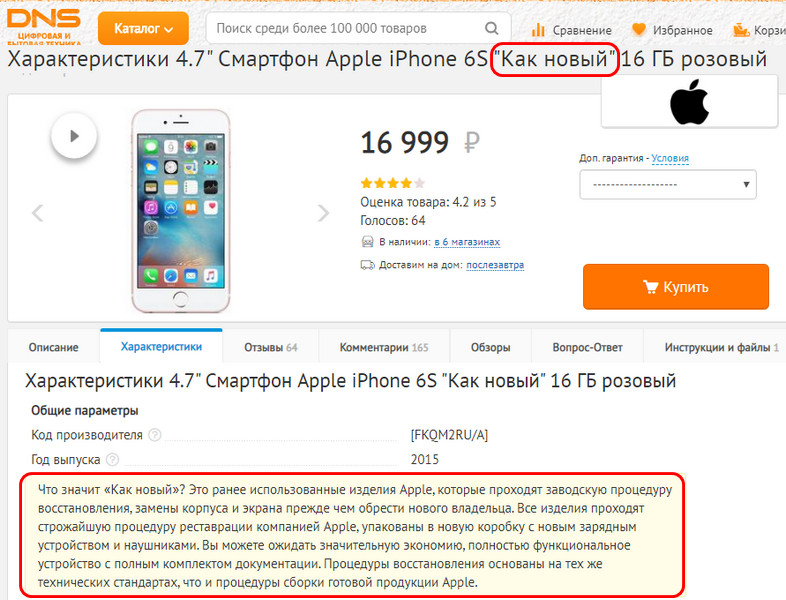Click the Купить buy button
786x600 pixels.
point(676,287)
